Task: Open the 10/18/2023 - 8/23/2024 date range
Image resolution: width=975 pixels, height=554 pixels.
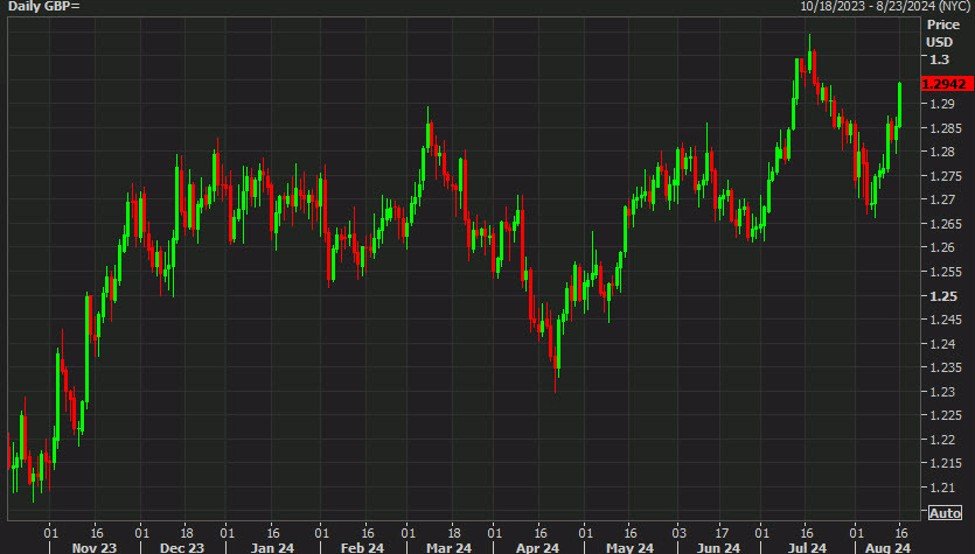Action: click(886, 6)
